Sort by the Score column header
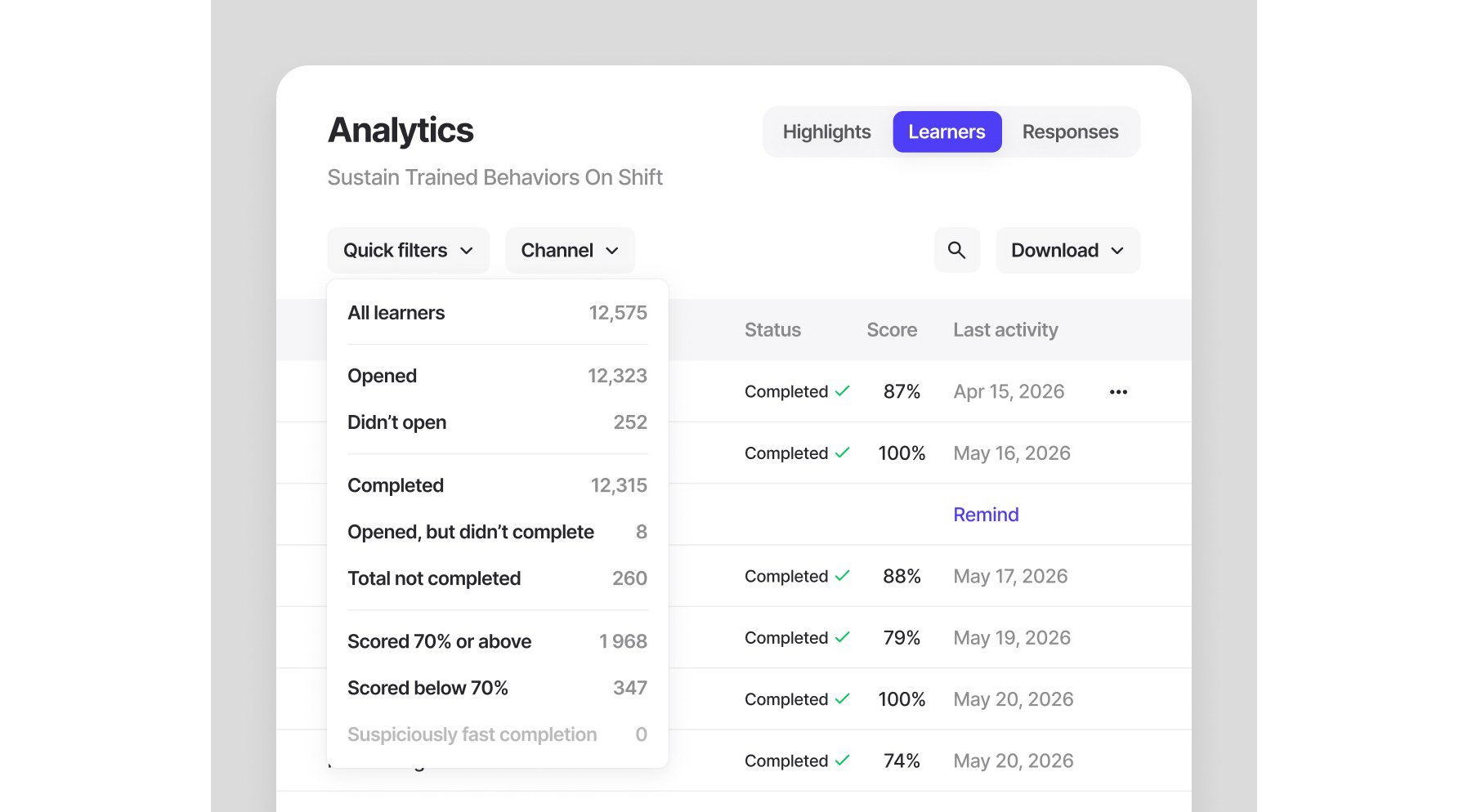 click(x=892, y=330)
